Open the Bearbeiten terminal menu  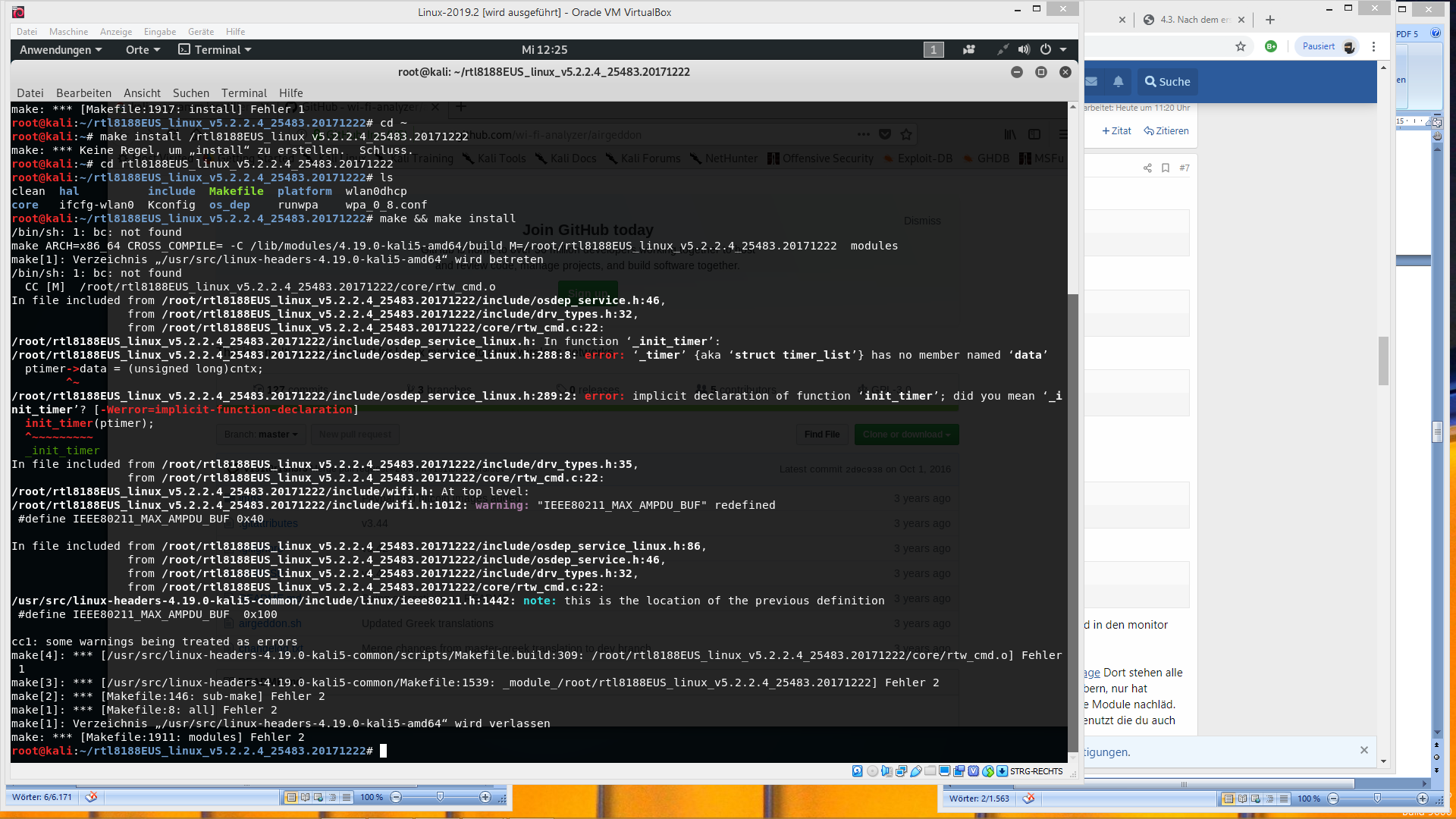tap(83, 93)
